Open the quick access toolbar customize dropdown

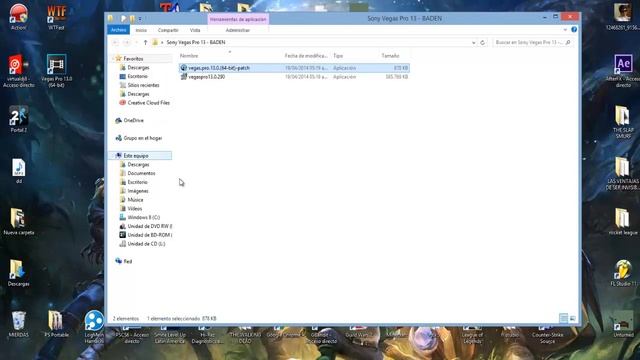pyautogui.click(x=140, y=19)
